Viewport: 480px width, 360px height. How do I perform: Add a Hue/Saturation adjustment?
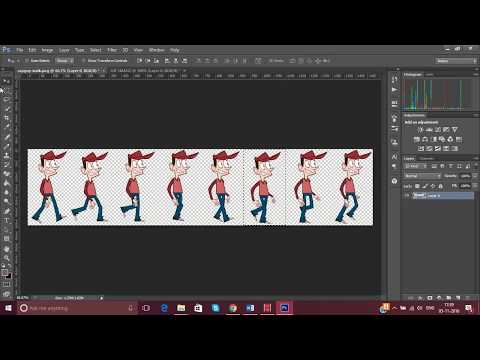pyautogui.click(x=416, y=139)
